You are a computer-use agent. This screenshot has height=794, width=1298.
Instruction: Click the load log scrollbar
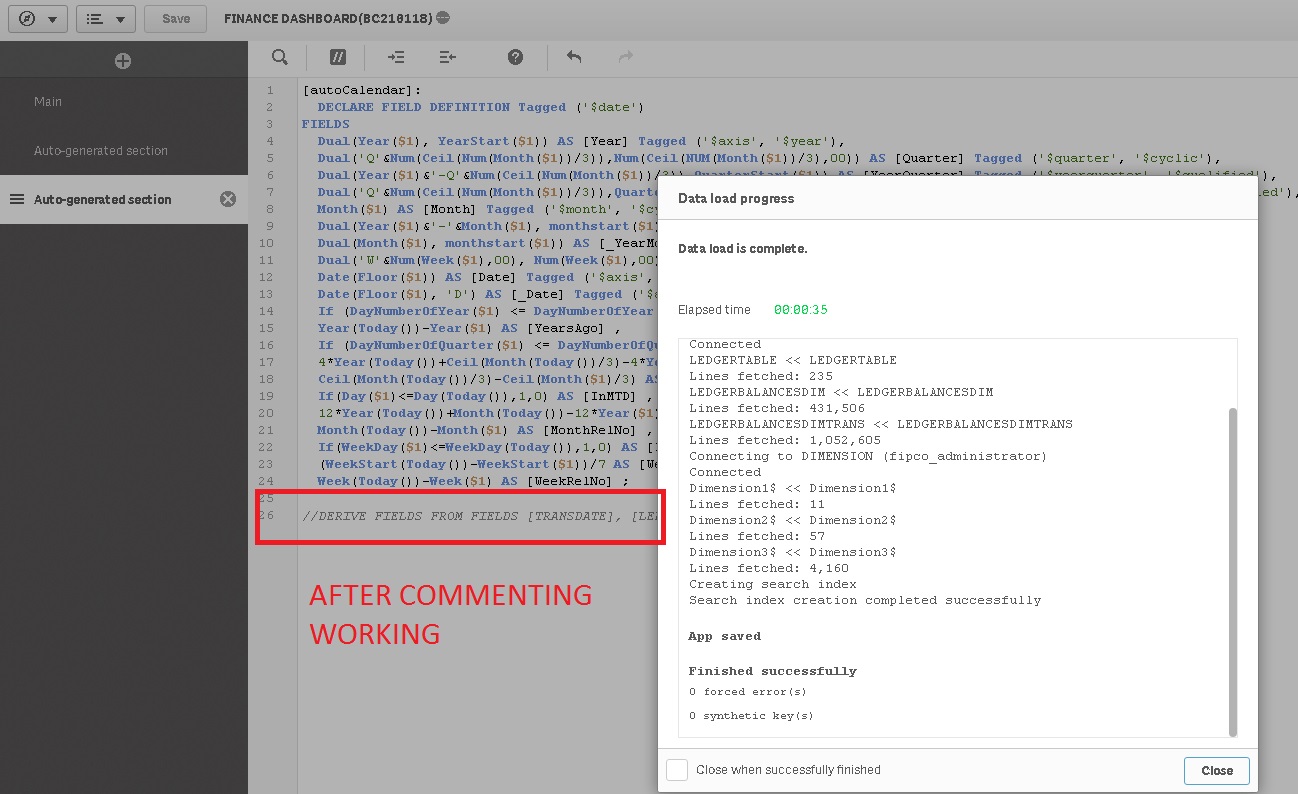click(x=1232, y=570)
